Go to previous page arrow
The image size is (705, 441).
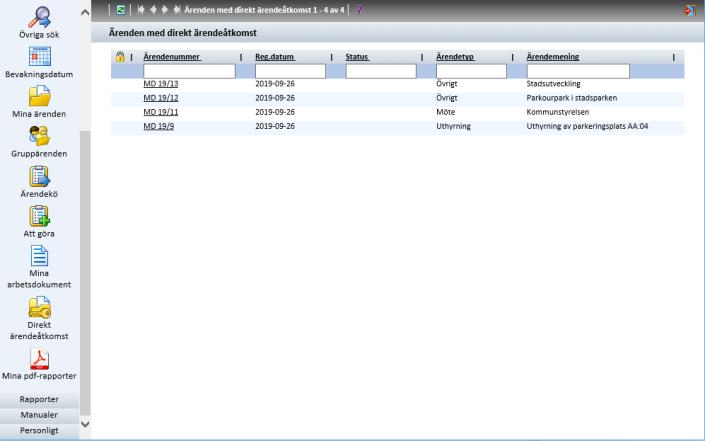(x=153, y=10)
